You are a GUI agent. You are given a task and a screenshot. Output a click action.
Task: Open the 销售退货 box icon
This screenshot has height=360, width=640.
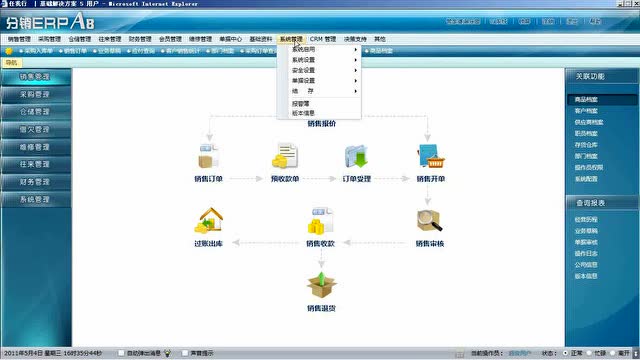pos(321,285)
